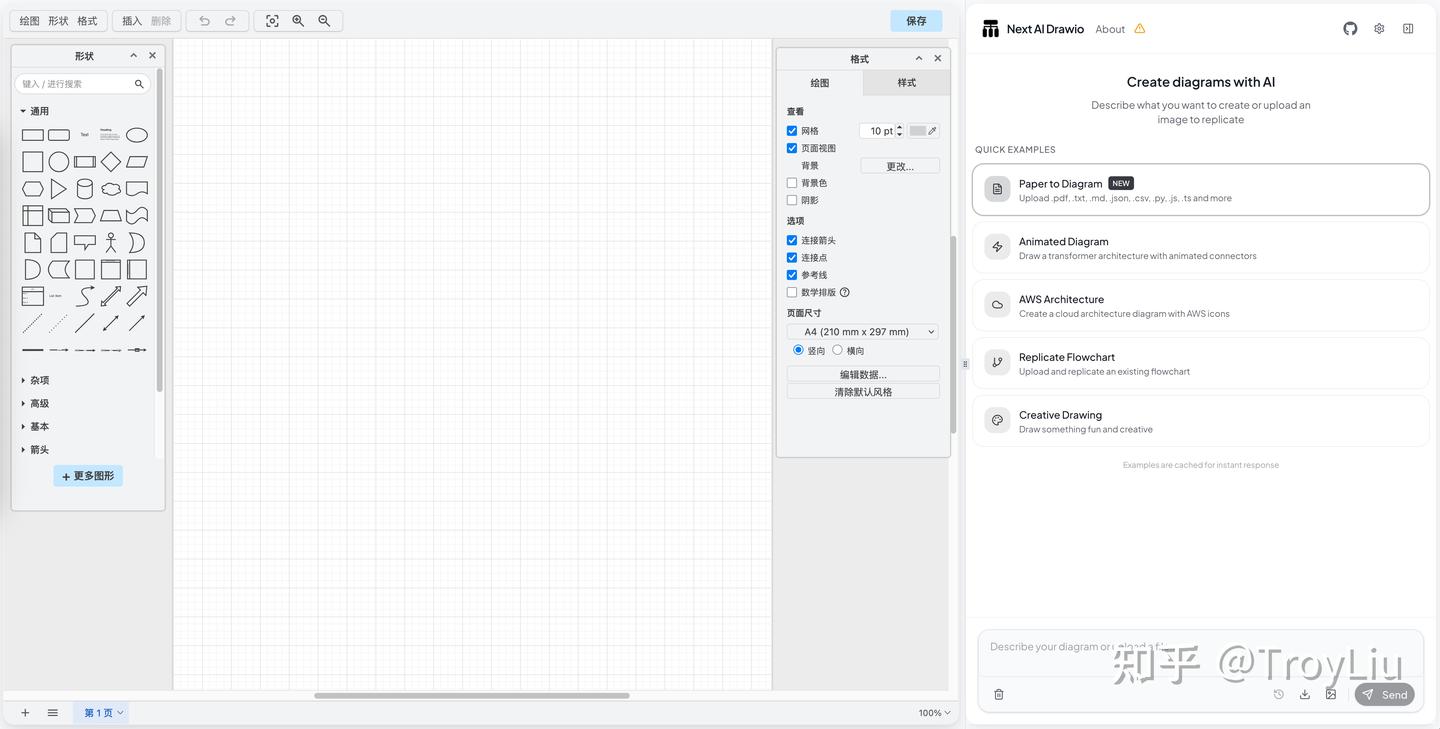This screenshot has width=1440, height=729.
Task: Toggle the 网格 grid checkbox
Action: [792, 131]
